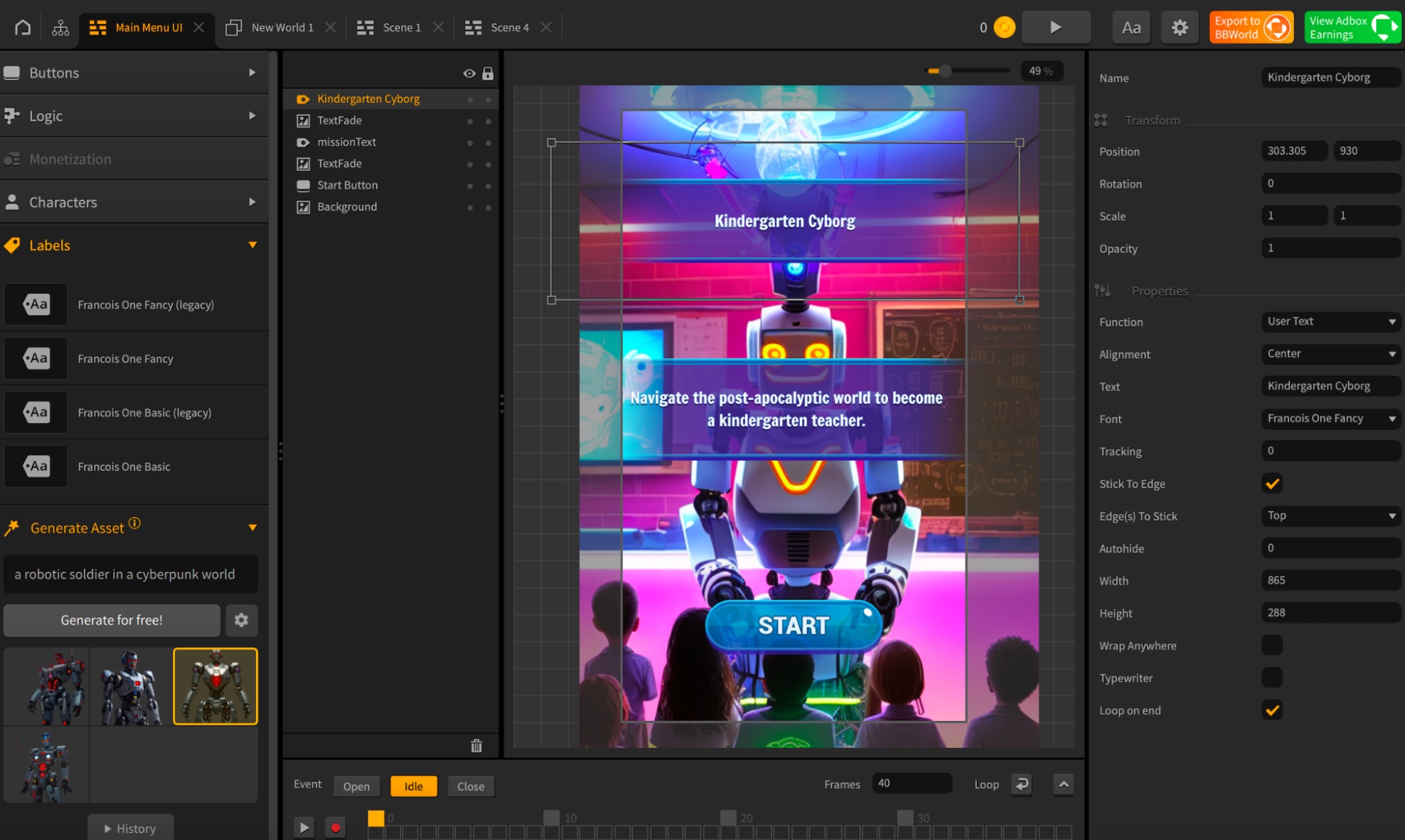Adjust the canvas zoom slider
The image size is (1405, 840).
945,71
